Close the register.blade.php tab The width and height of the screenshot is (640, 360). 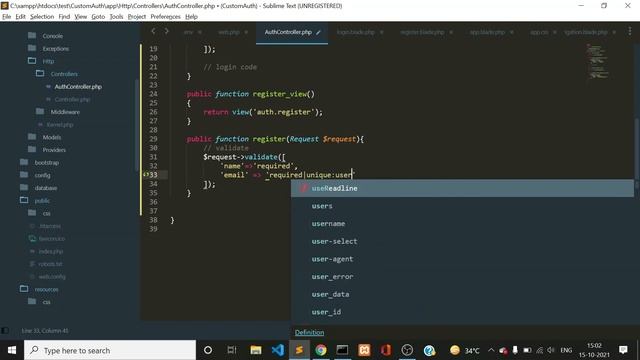(451, 32)
